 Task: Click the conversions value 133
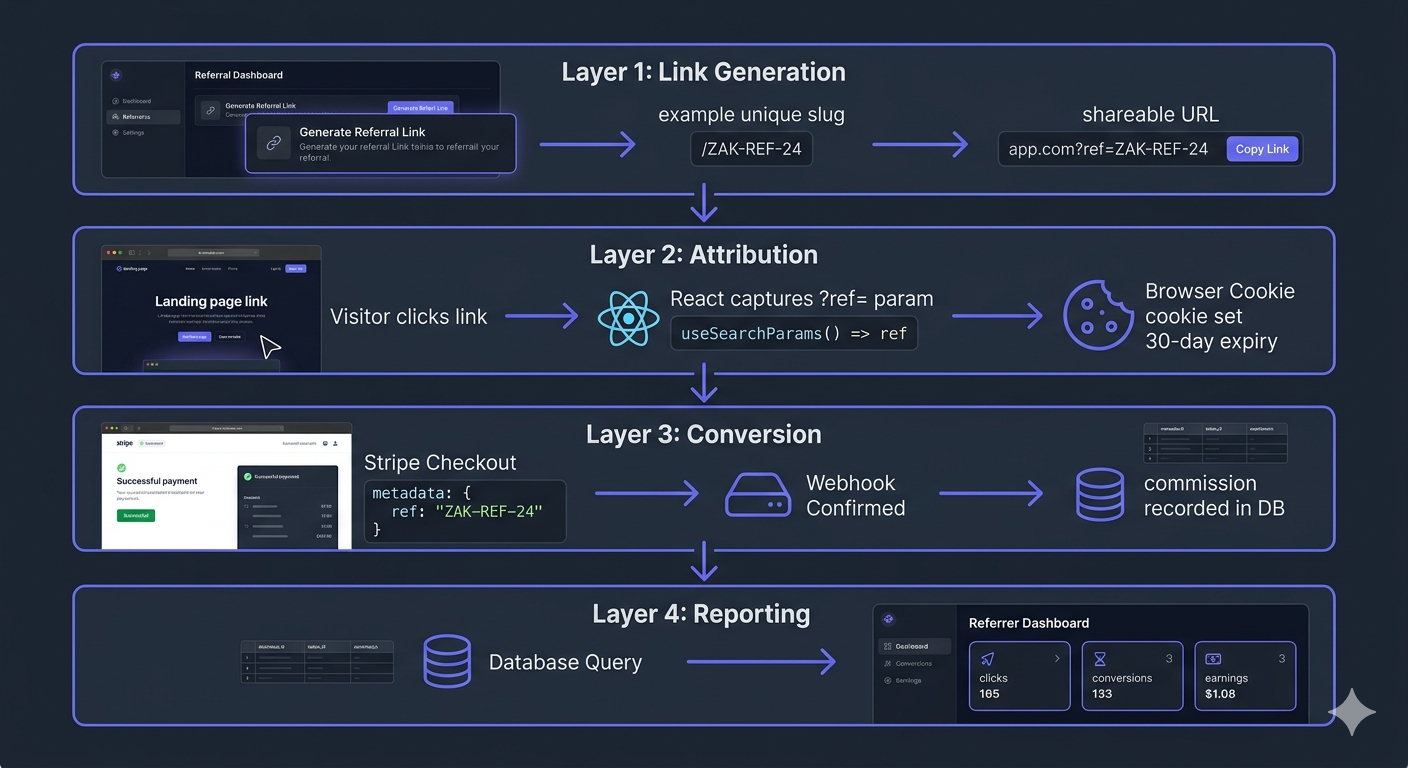click(x=1102, y=693)
